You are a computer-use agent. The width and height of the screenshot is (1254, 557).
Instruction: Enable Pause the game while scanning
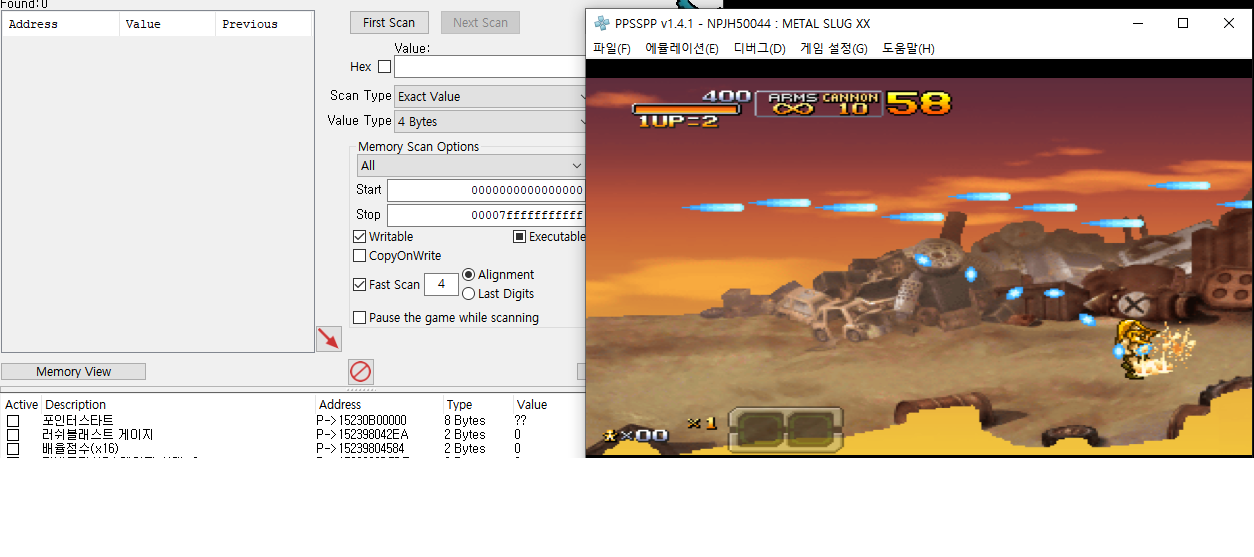(x=360, y=318)
